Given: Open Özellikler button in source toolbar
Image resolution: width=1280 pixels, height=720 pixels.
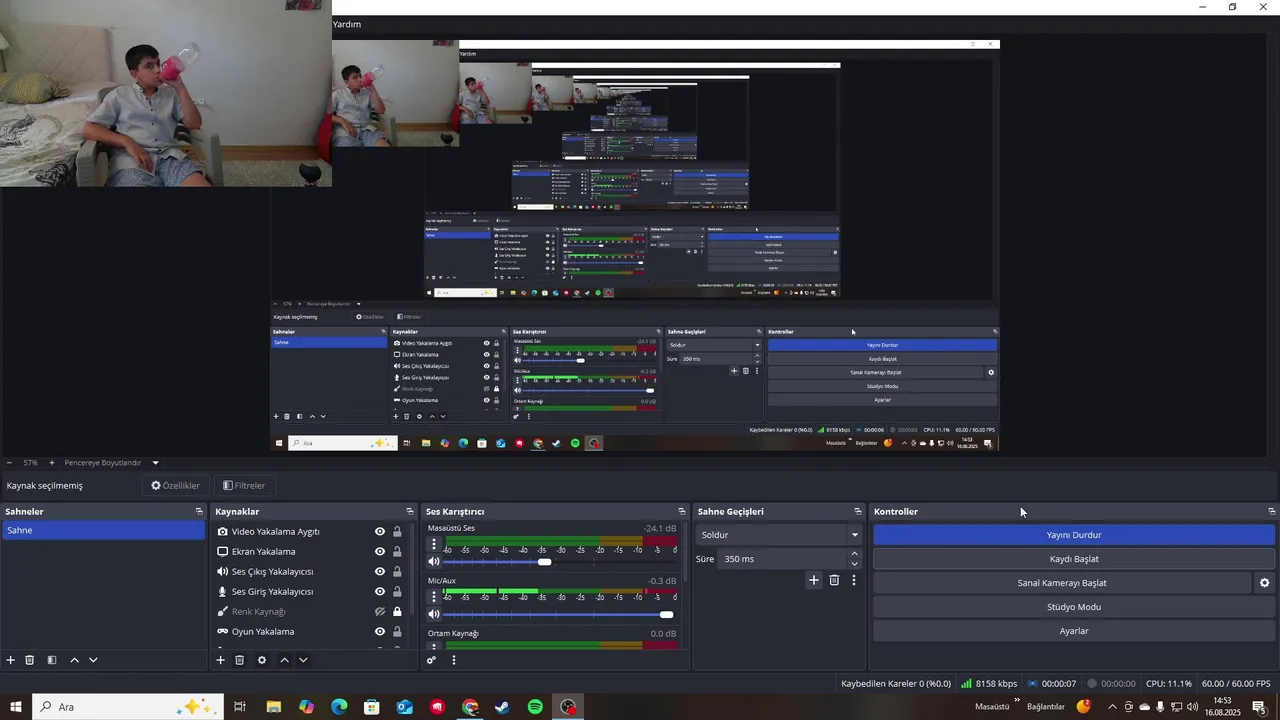Looking at the screenshot, I should click(176, 486).
